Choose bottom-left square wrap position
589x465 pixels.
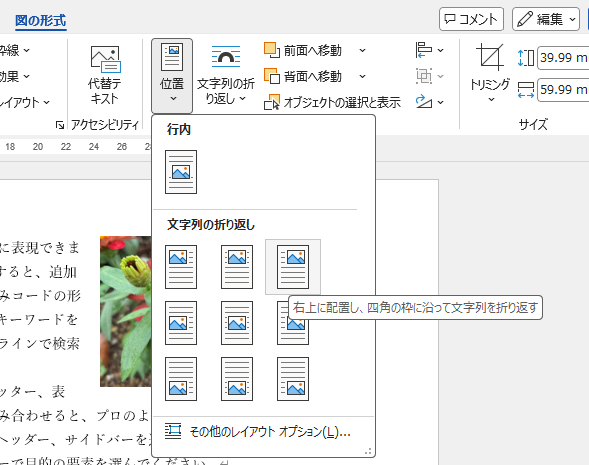[x=181, y=379]
